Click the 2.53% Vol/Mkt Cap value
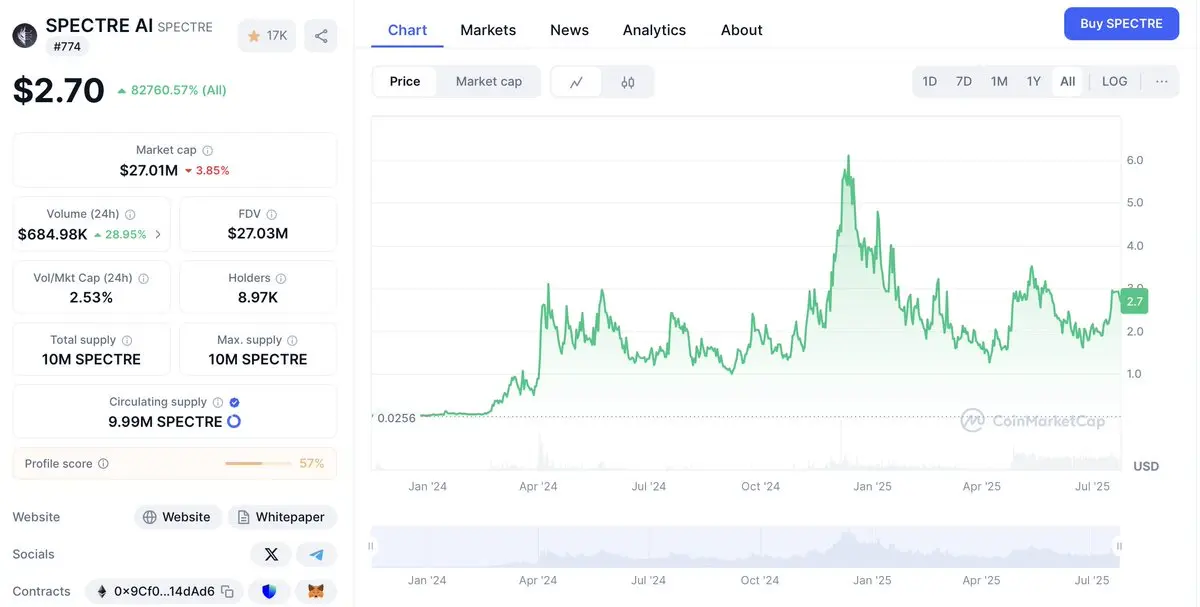The width and height of the screenshot is (1200, 607). [x=91, y=298]
